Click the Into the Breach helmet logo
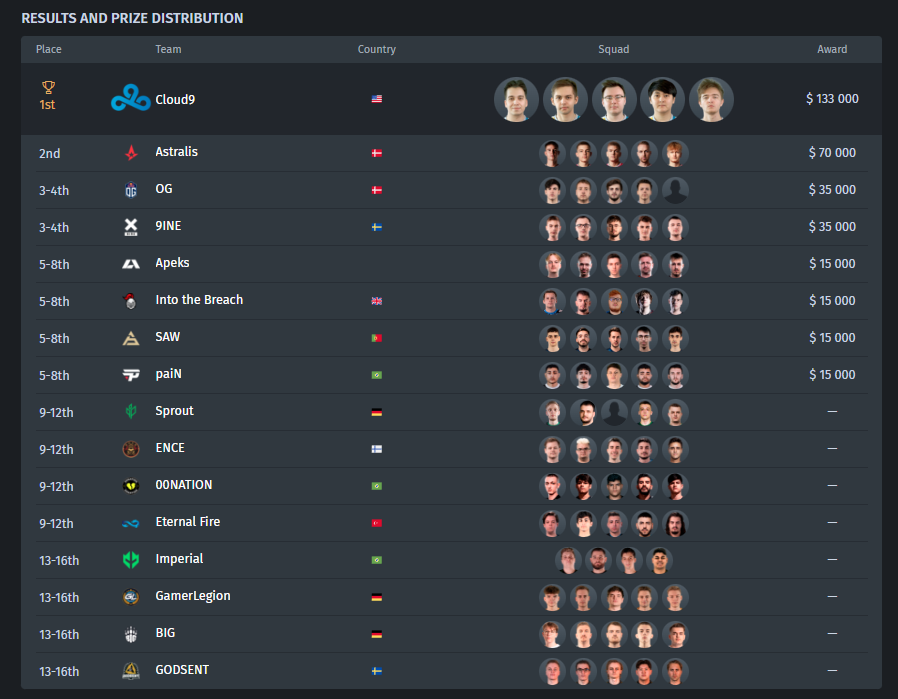 coord(131,301)
